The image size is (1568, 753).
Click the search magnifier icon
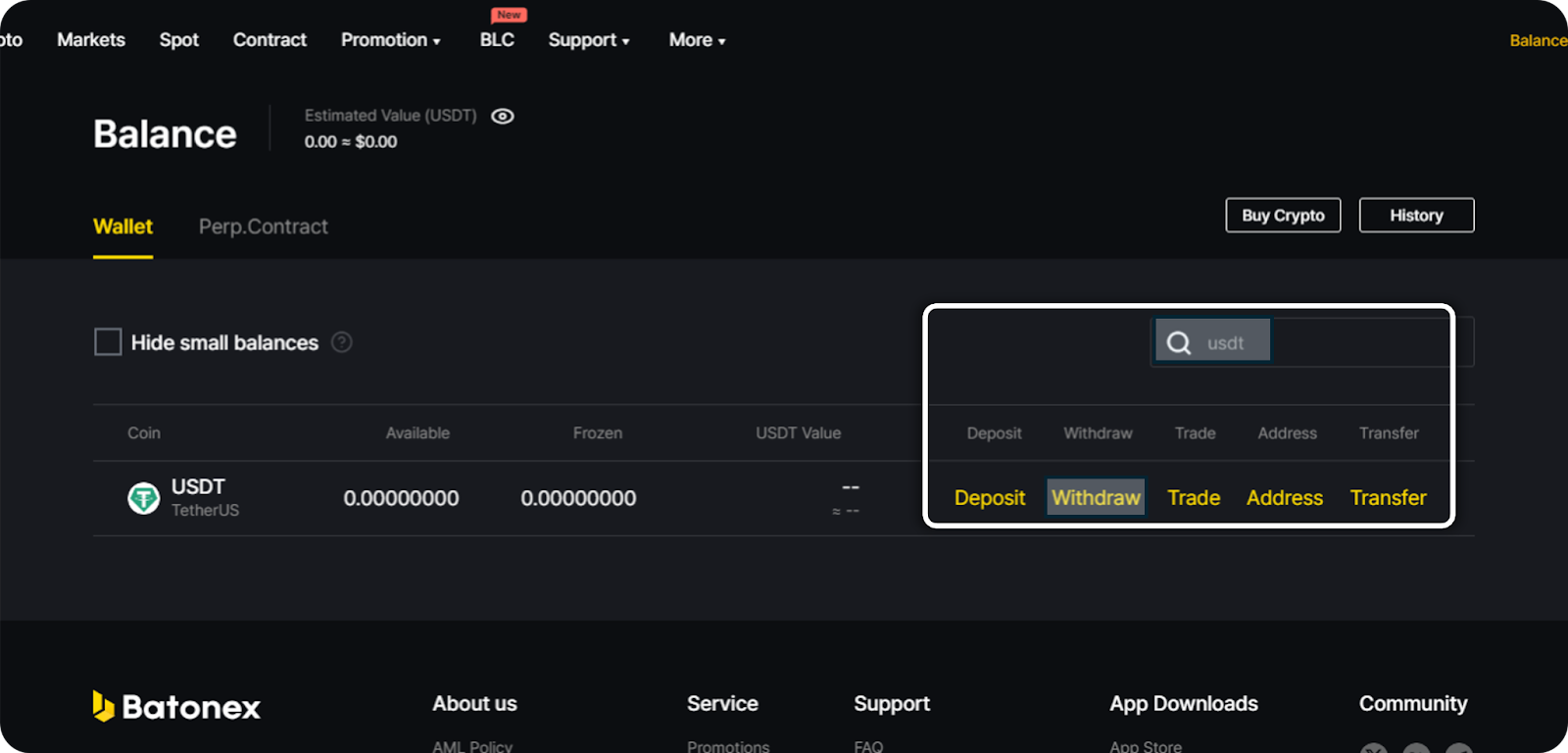1179,342
